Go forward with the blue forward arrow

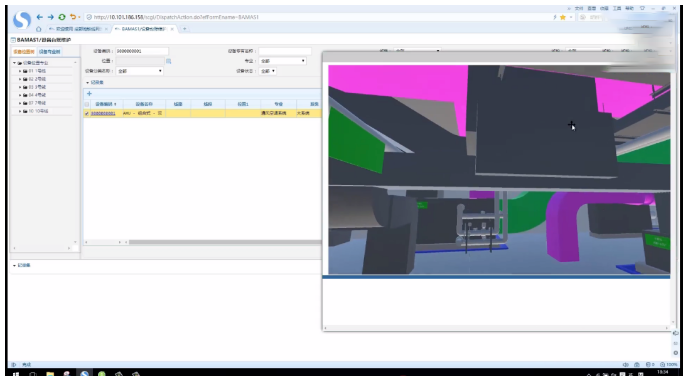(51, 17)
